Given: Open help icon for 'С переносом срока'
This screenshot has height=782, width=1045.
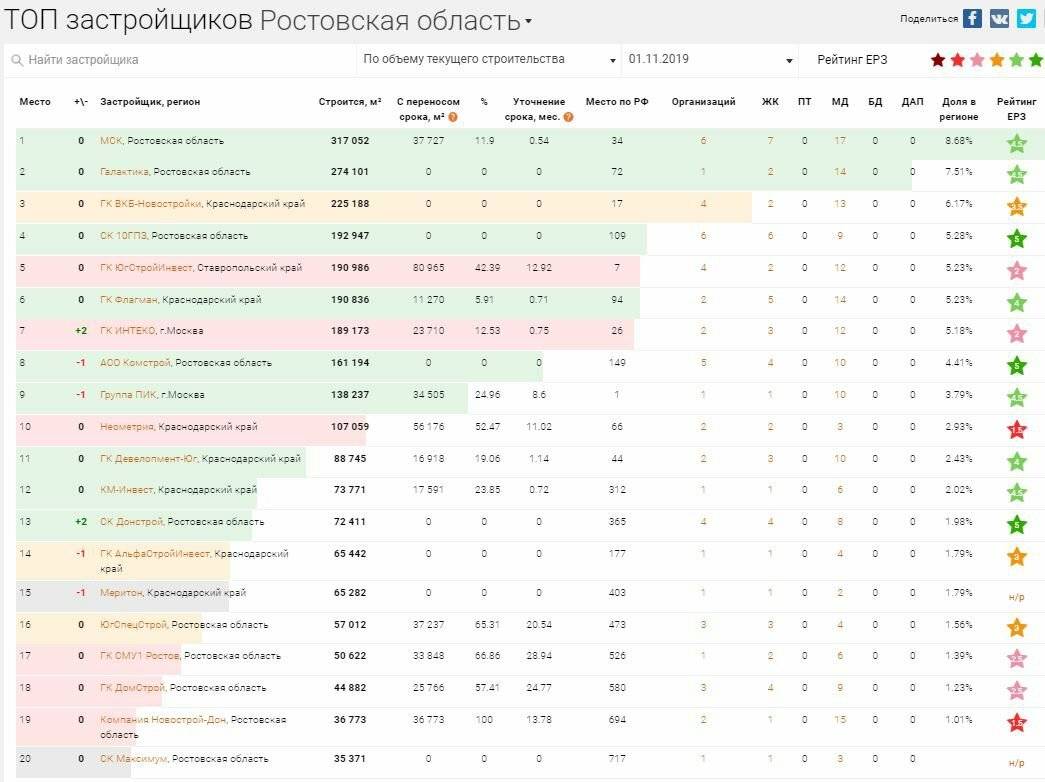Looking at the screenshot, I should 453,117.
